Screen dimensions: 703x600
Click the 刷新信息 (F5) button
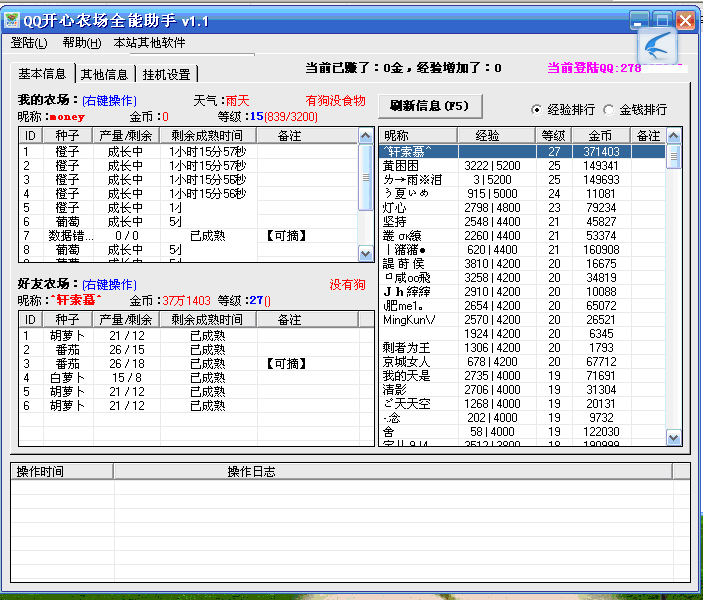(x=430, y=106)
